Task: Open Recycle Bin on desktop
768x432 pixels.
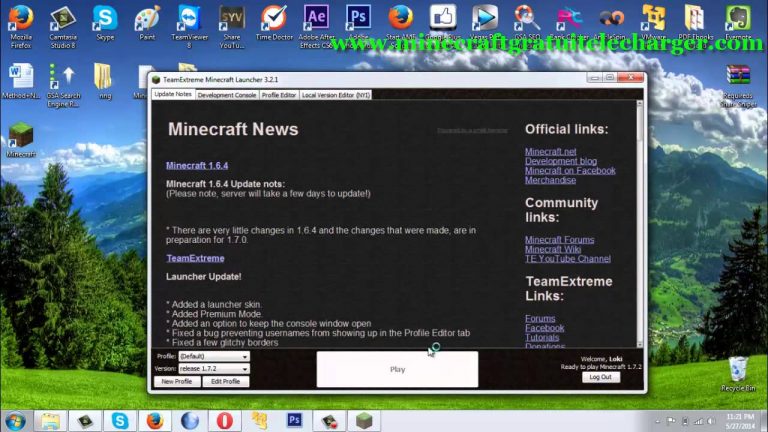Action: [x=738, y=373]
